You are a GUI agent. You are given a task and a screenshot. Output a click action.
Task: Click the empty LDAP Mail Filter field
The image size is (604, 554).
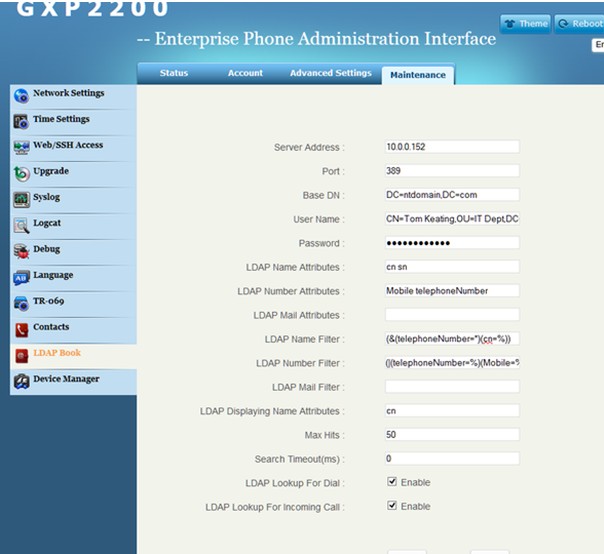coord(452,386)
